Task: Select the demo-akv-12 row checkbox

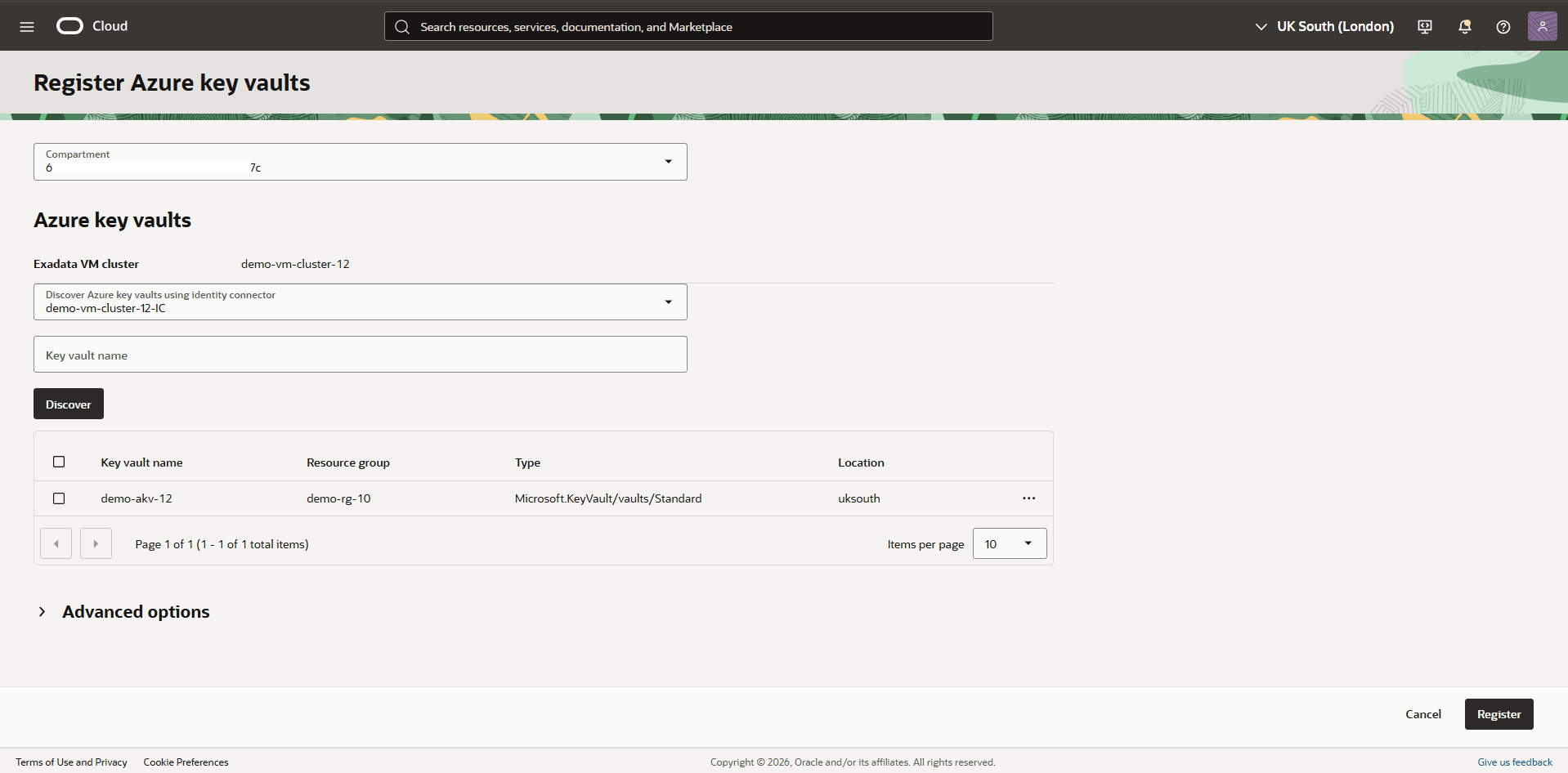Action: pyautogui.click(x=58, y=498)
